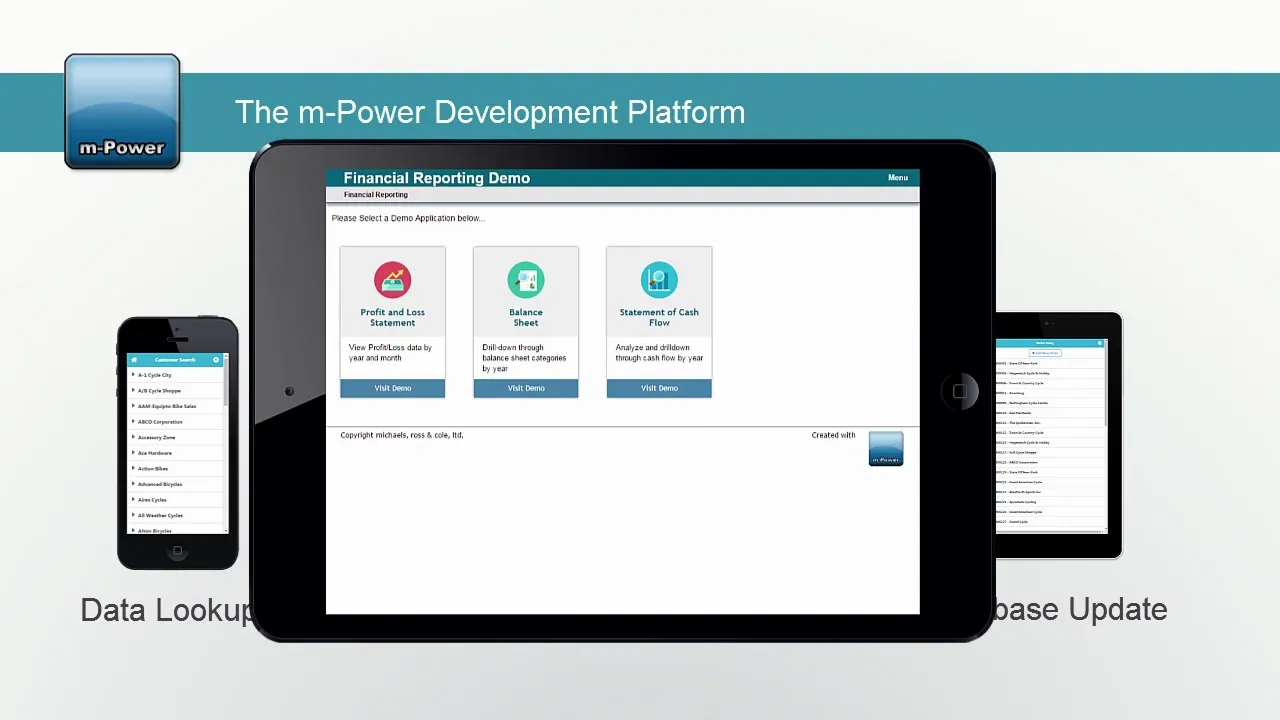This screenshot has height=720, width=1280.
Task: Expand AAM-Equipto Bike Sales row
Action: 175,406
